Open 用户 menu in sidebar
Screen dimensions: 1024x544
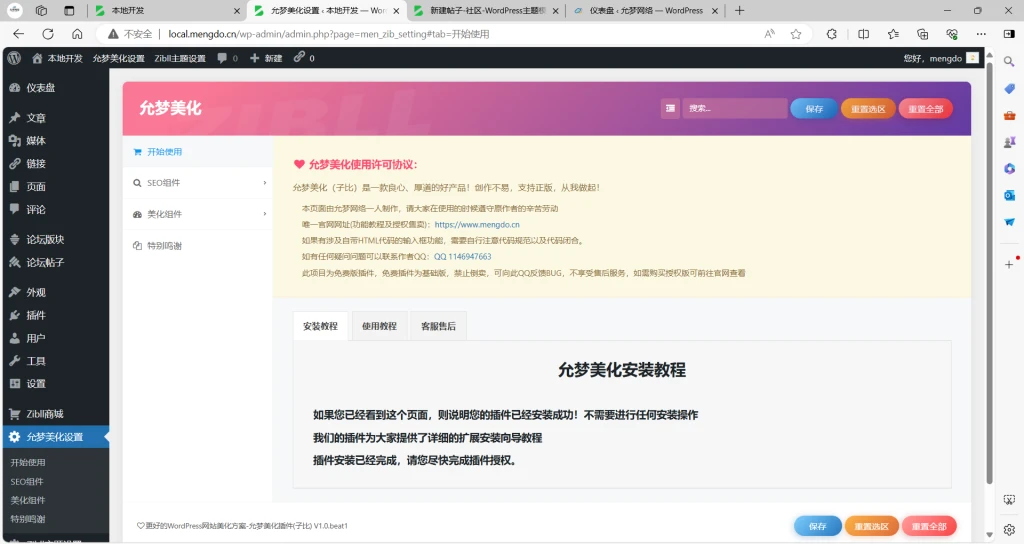56,338
